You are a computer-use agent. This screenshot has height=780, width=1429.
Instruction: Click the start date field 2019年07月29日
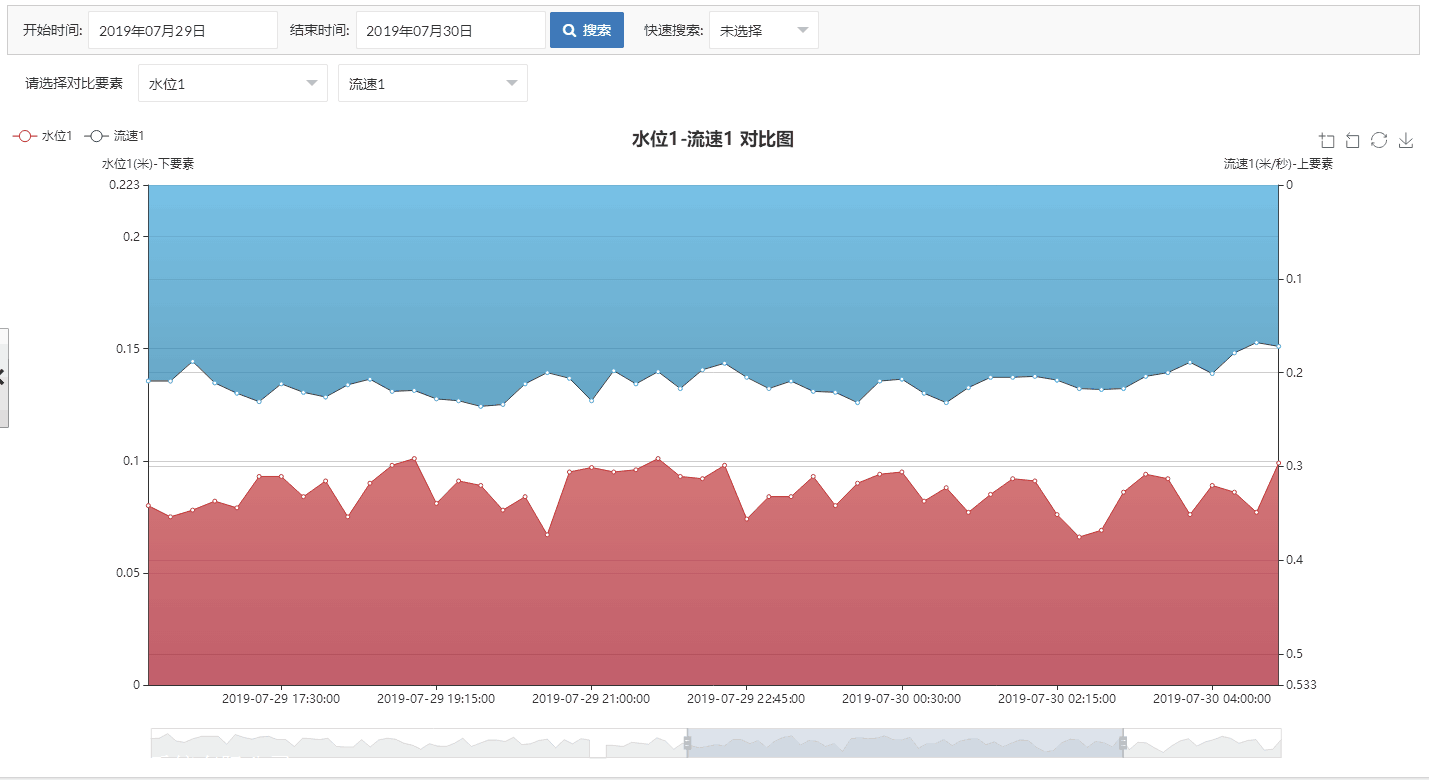182,31
